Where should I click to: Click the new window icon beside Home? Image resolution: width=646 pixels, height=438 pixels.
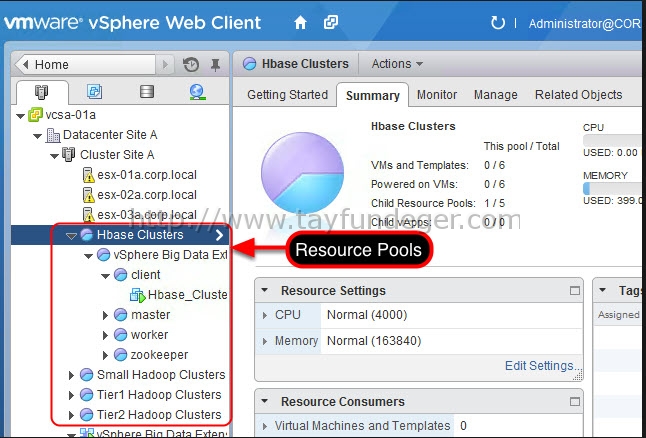pyautogui.click(x=331, y=22)
